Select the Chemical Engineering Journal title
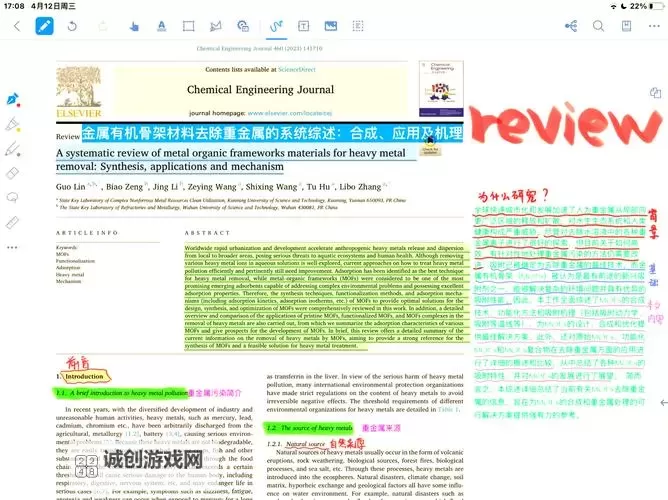The height and width of the screenshot is (500, 668). click(x=260, y=89)
